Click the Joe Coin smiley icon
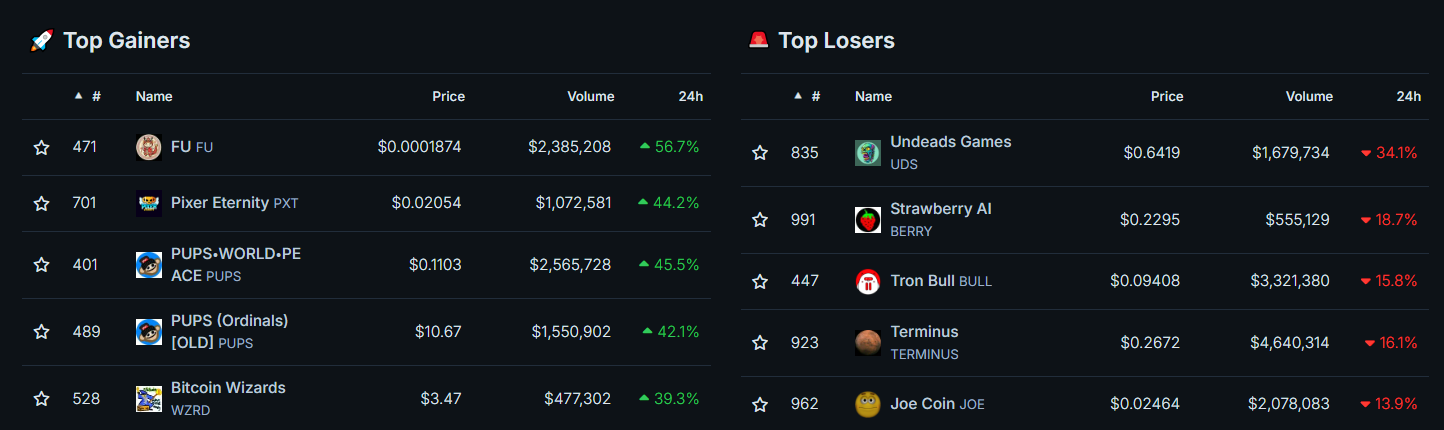 (x=868, y=404)
